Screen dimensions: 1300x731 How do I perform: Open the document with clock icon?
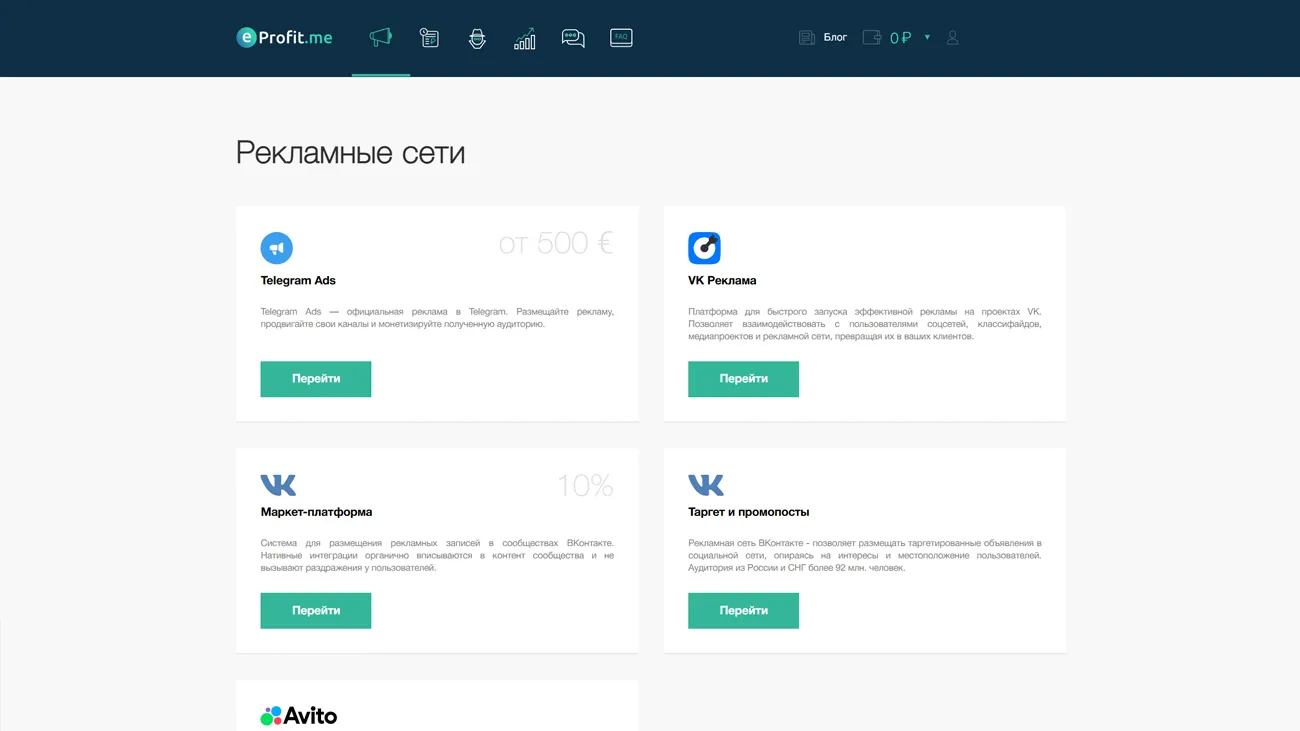[429, 38]
